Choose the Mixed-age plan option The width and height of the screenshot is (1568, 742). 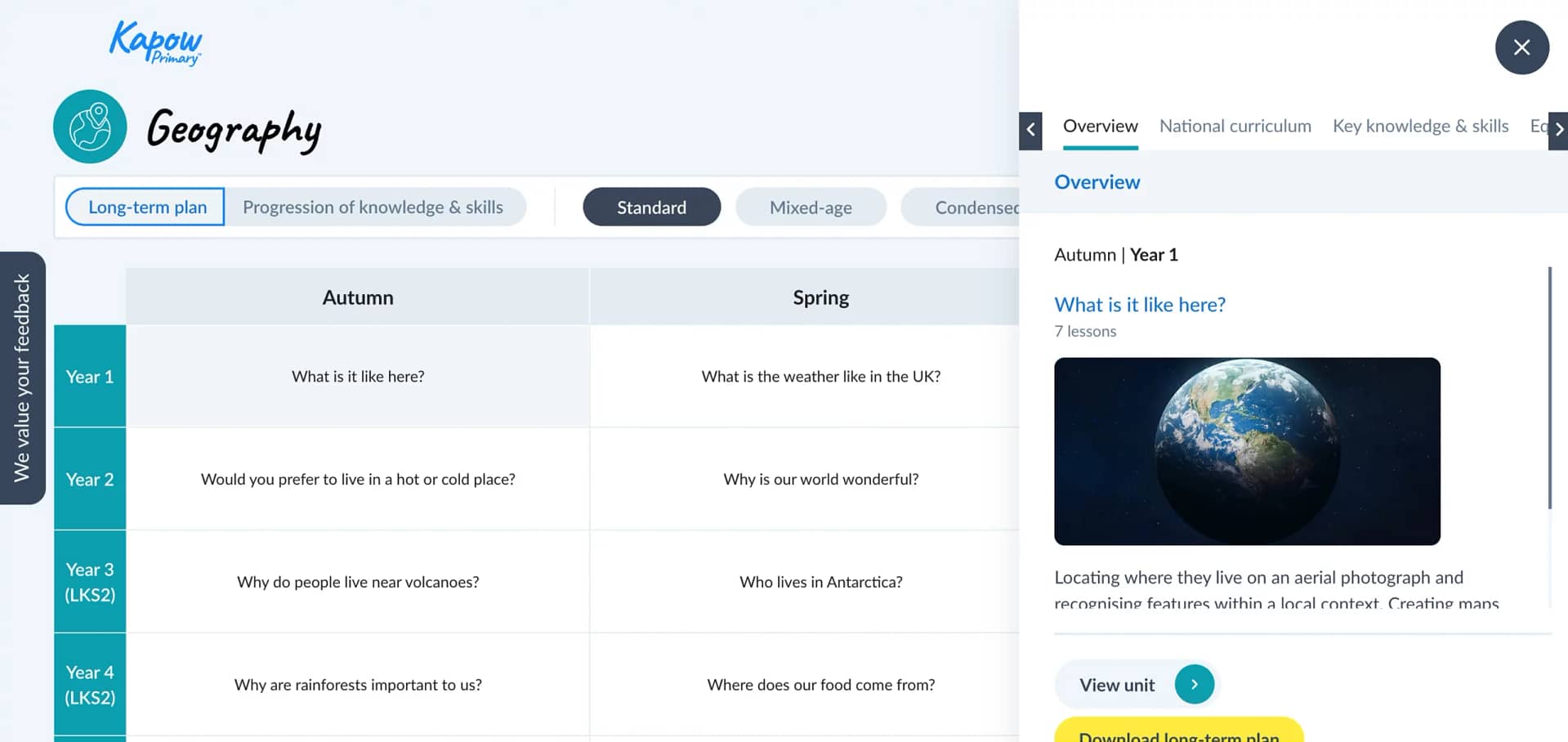pyautogui.click(x=811, y=208)
